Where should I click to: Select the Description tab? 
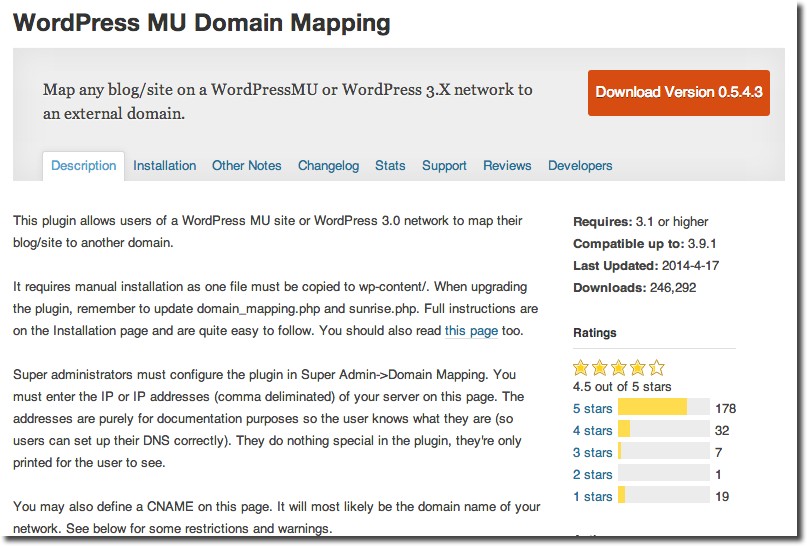point(83,166)
